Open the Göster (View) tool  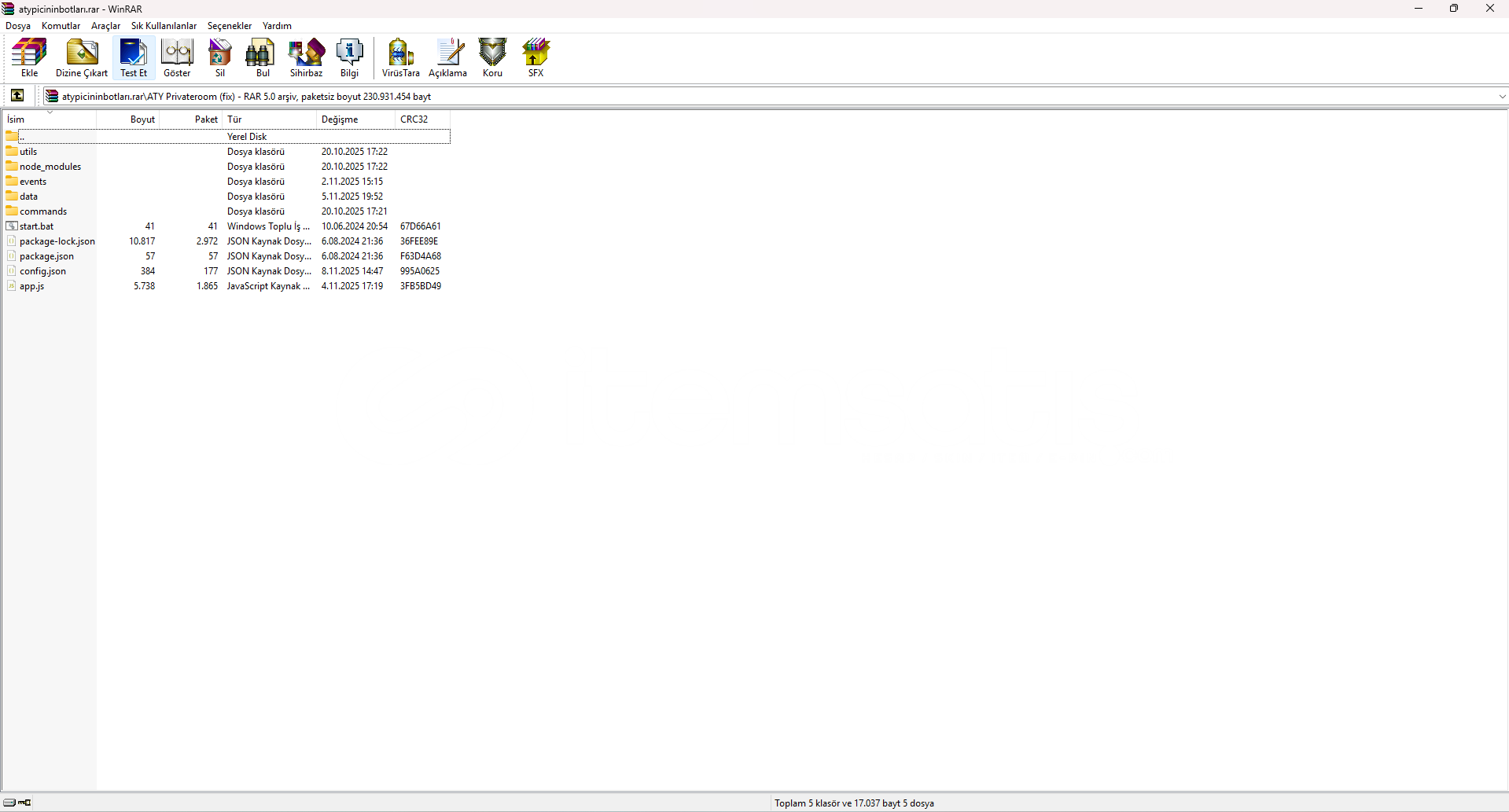coord(177,57)
